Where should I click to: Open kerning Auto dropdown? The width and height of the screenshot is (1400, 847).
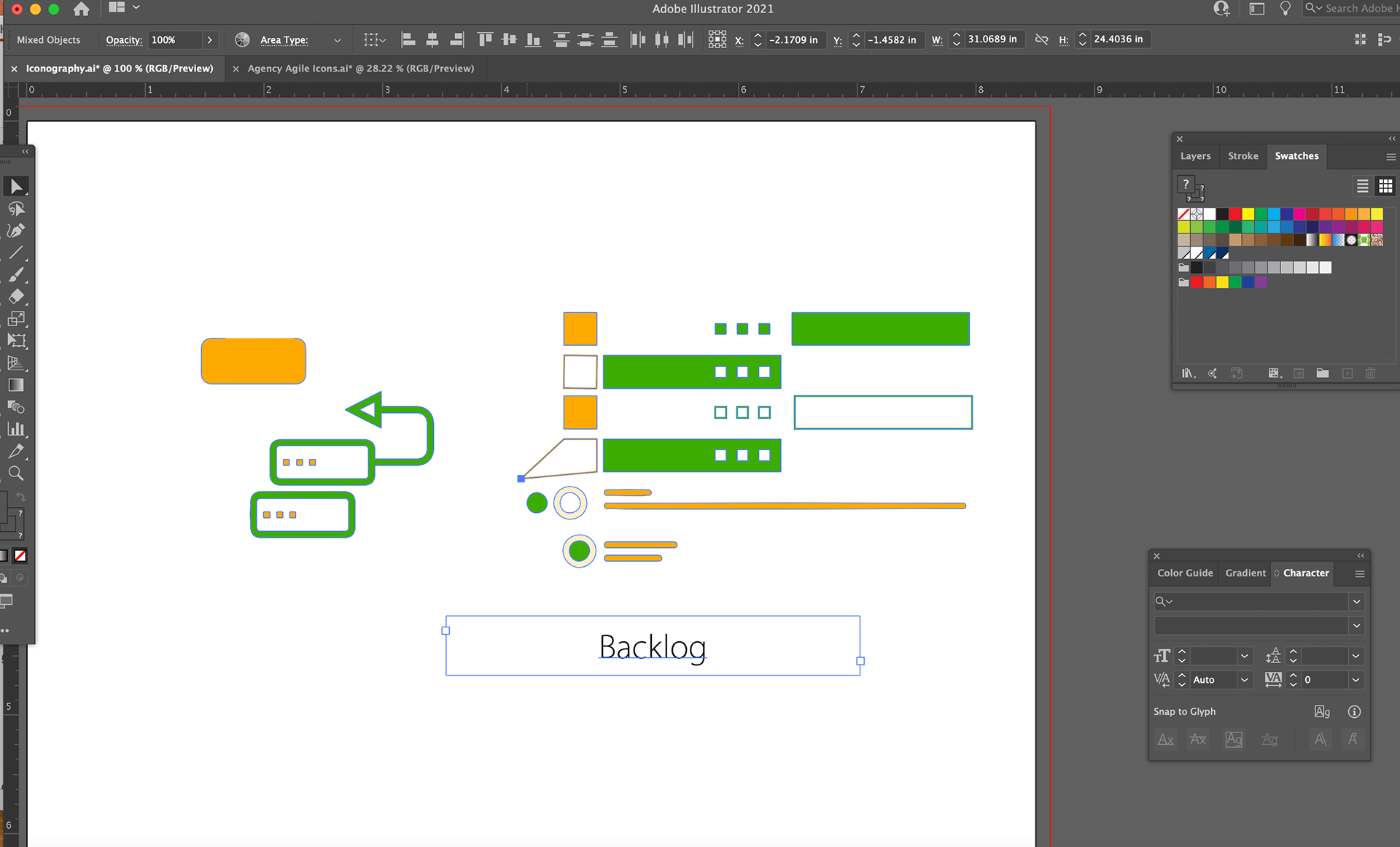[1245, 679]
